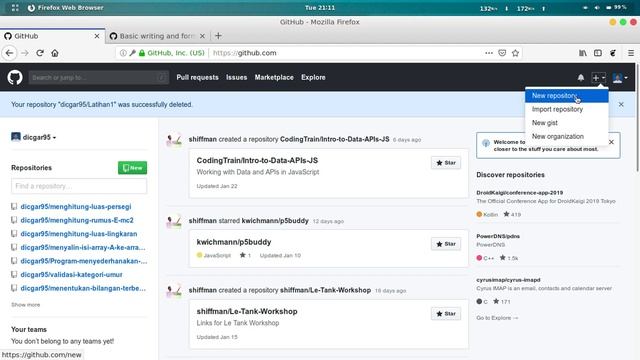Click Firefox back arrow
Screen dimensions: 640x360
click(9, 53)
